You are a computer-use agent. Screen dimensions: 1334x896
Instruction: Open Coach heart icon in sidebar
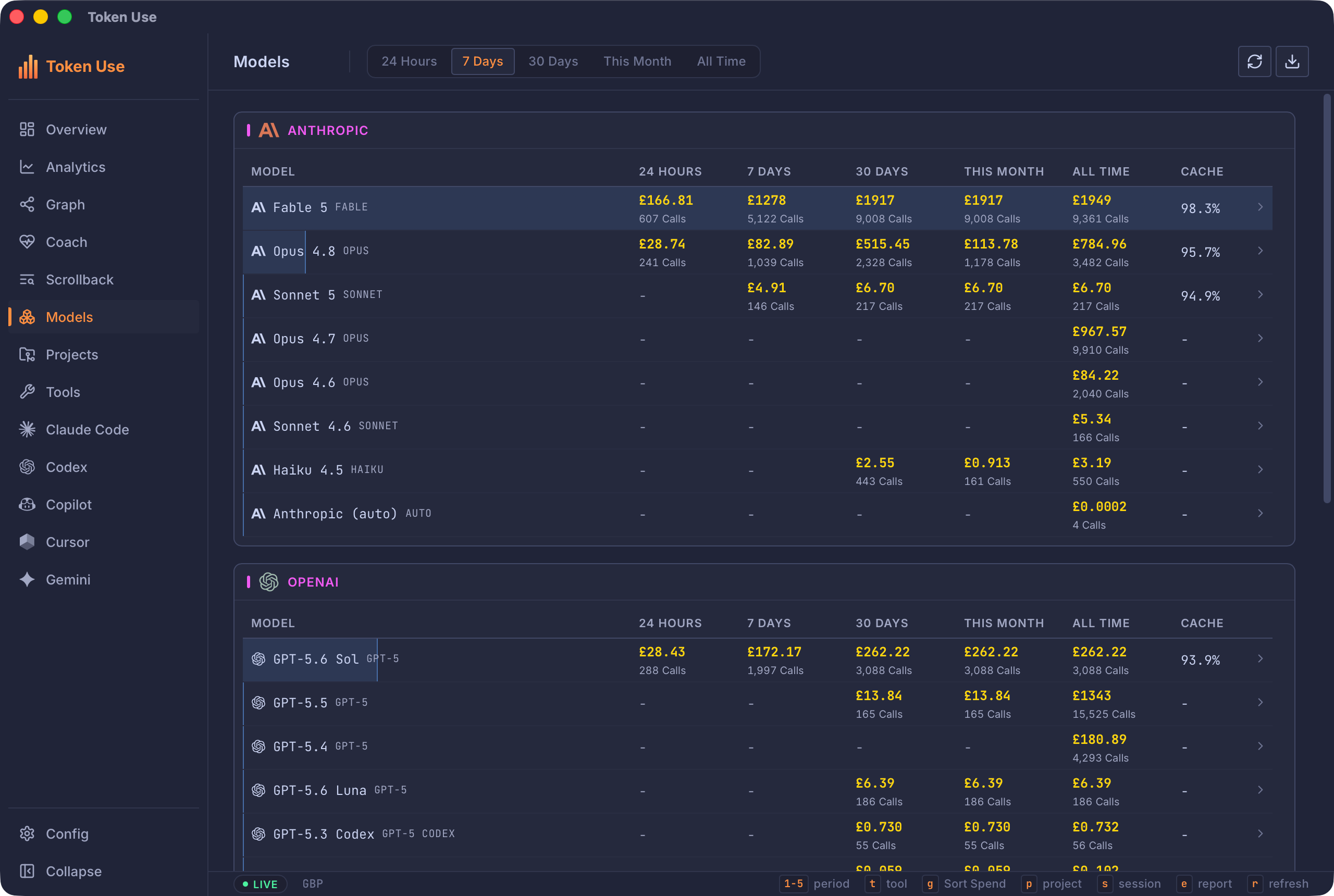point(27,242)
